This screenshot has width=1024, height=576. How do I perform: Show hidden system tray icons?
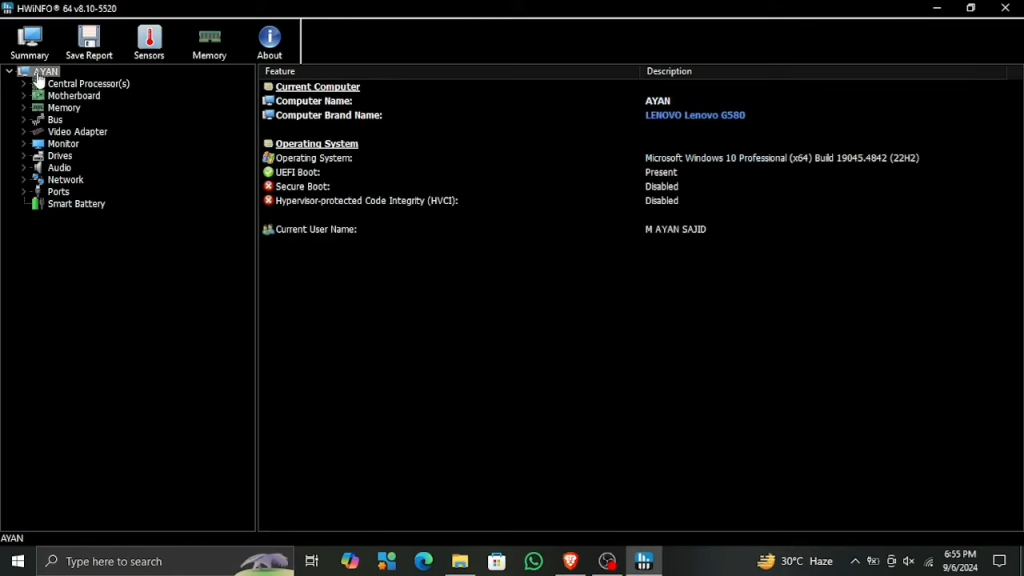click(x=855, y=561)
